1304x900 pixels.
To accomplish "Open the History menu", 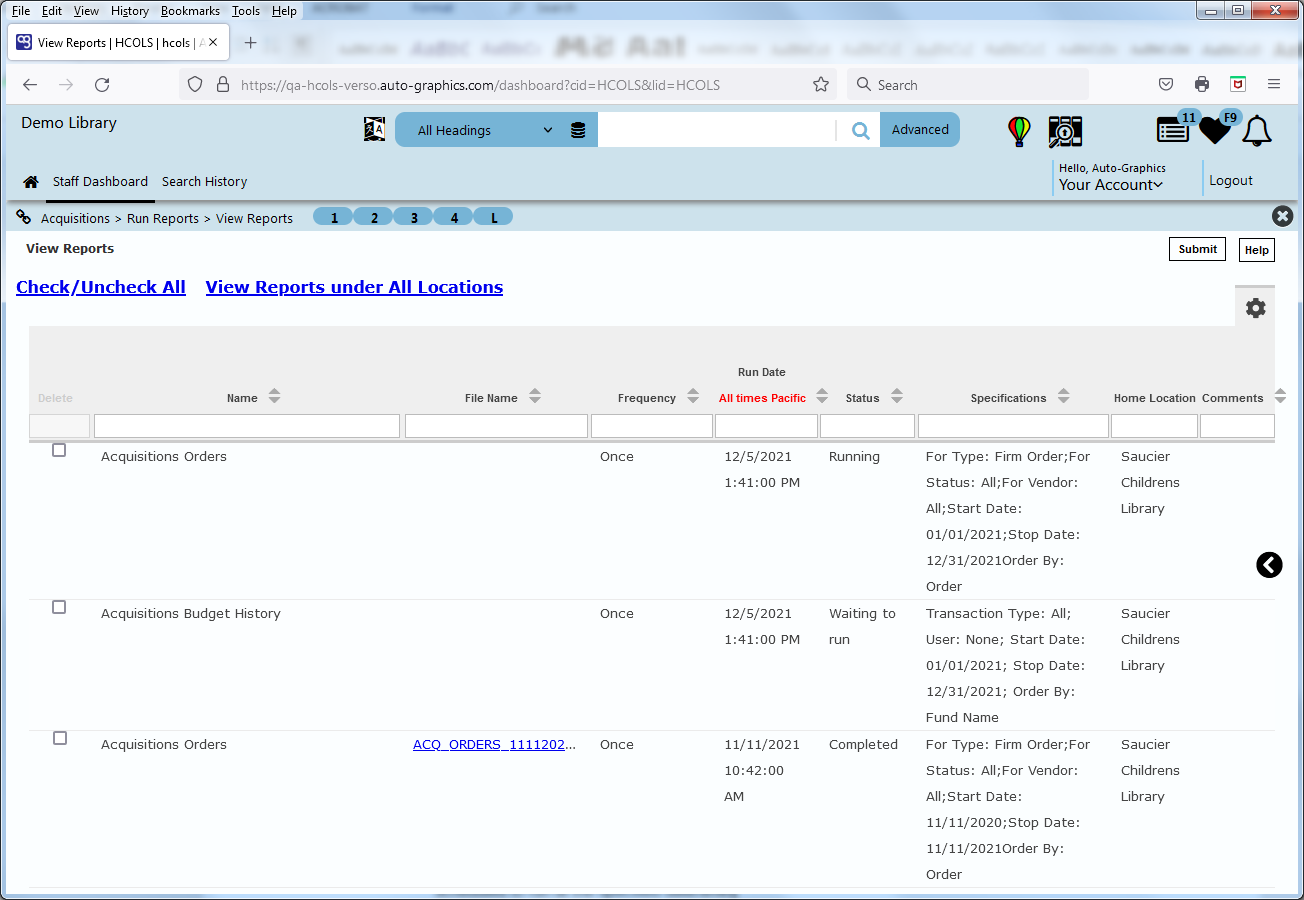I will (x=130, y=11).
